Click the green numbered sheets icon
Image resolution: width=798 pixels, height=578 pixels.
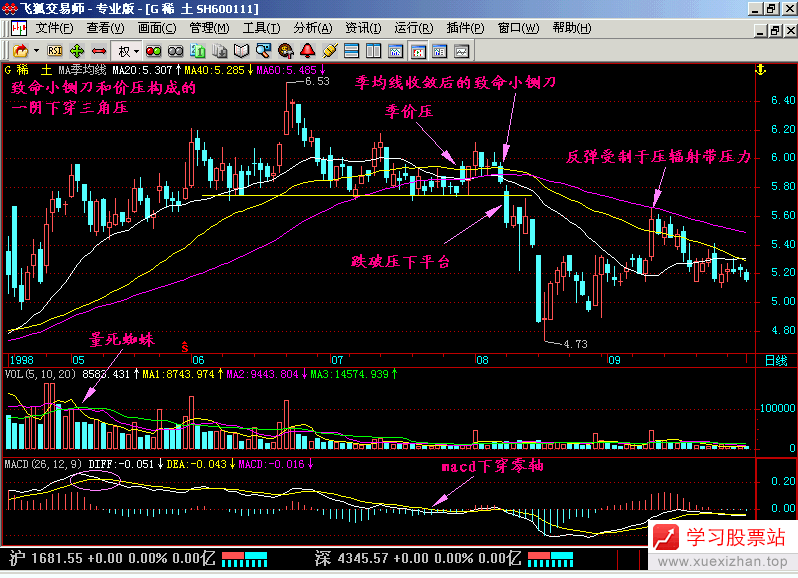coord(197,51)
